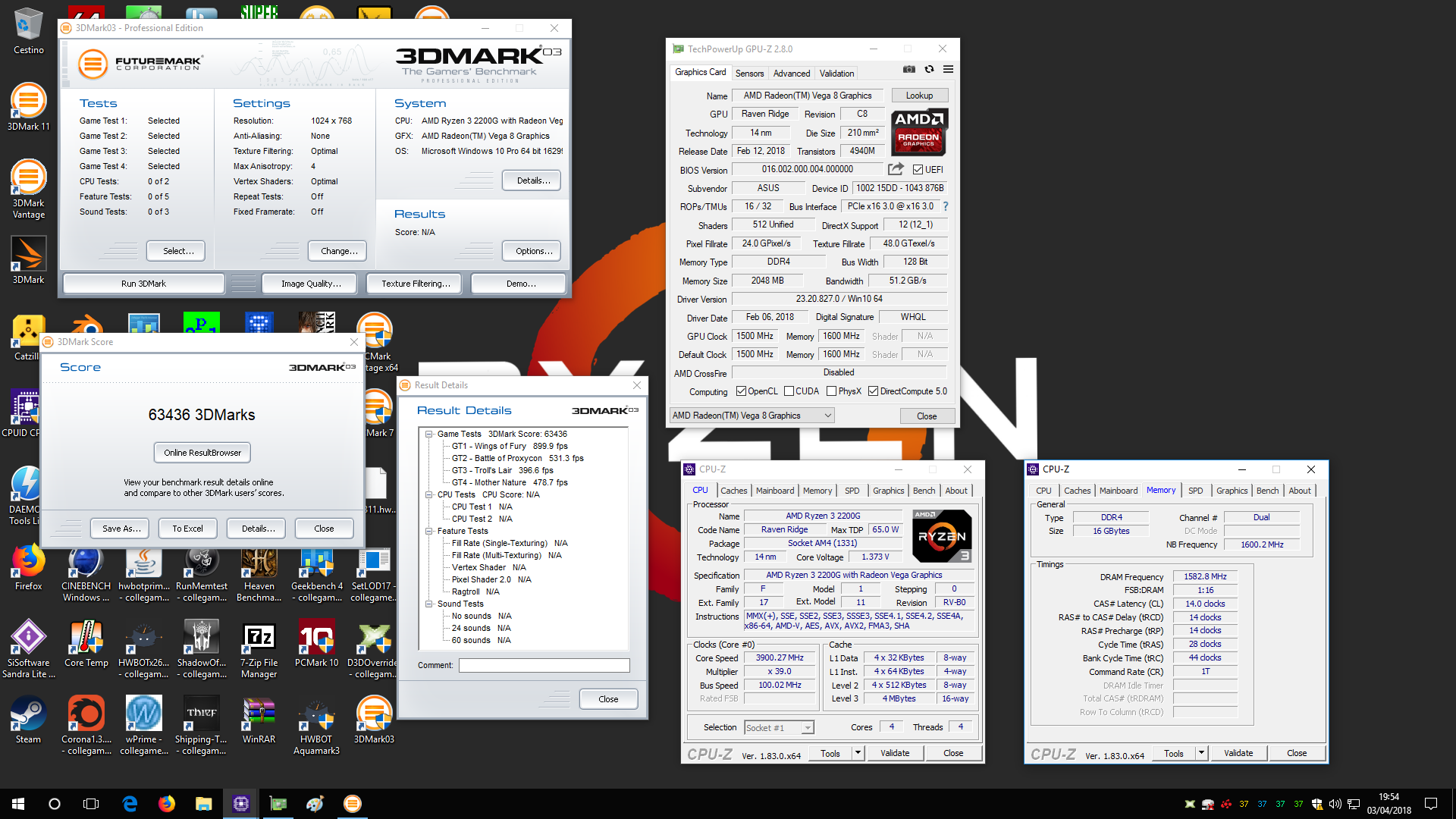Click the Change settings button in 3DMark03
The height and width of the screenshot is (819, 1456).
coord(338,251)
